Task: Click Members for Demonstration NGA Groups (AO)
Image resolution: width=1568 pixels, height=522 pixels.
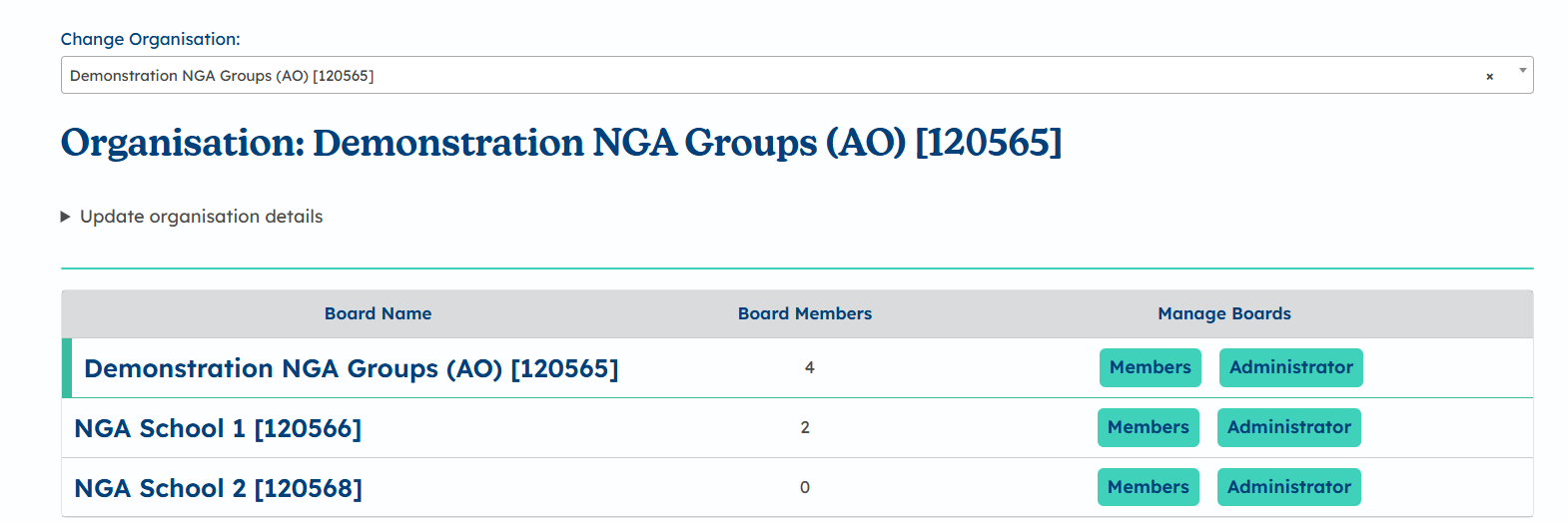Action: [1150, 367]
